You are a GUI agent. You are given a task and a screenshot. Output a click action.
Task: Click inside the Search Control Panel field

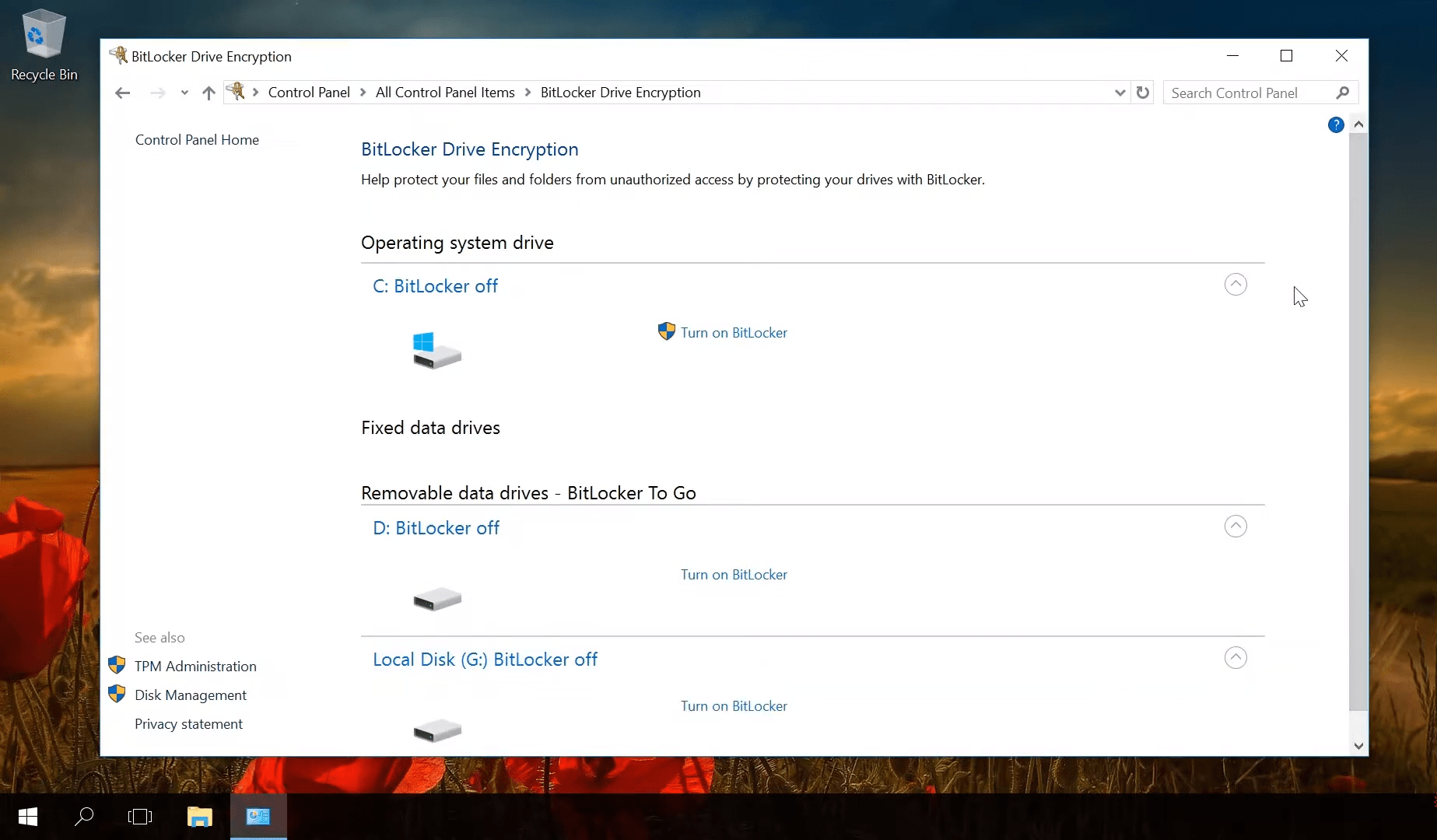coord(1245,92)
